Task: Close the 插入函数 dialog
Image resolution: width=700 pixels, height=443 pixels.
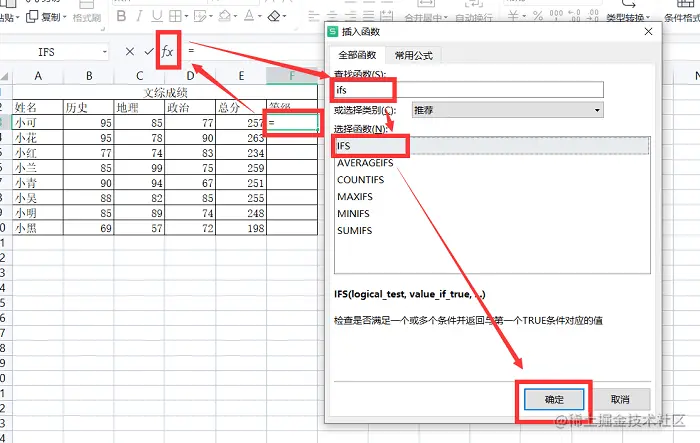Action: 649,31
